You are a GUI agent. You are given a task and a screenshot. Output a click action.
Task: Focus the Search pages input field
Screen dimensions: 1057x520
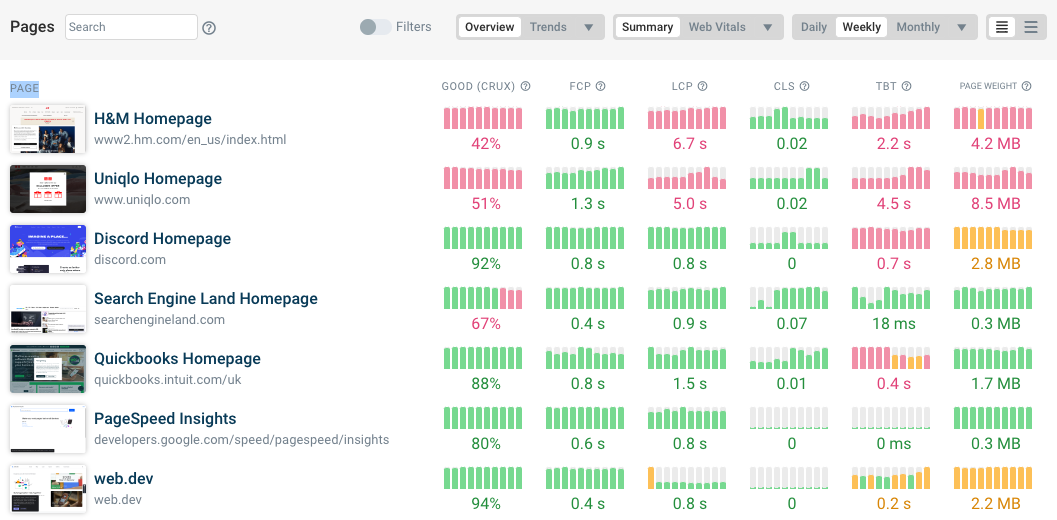(x=131, y=27)
